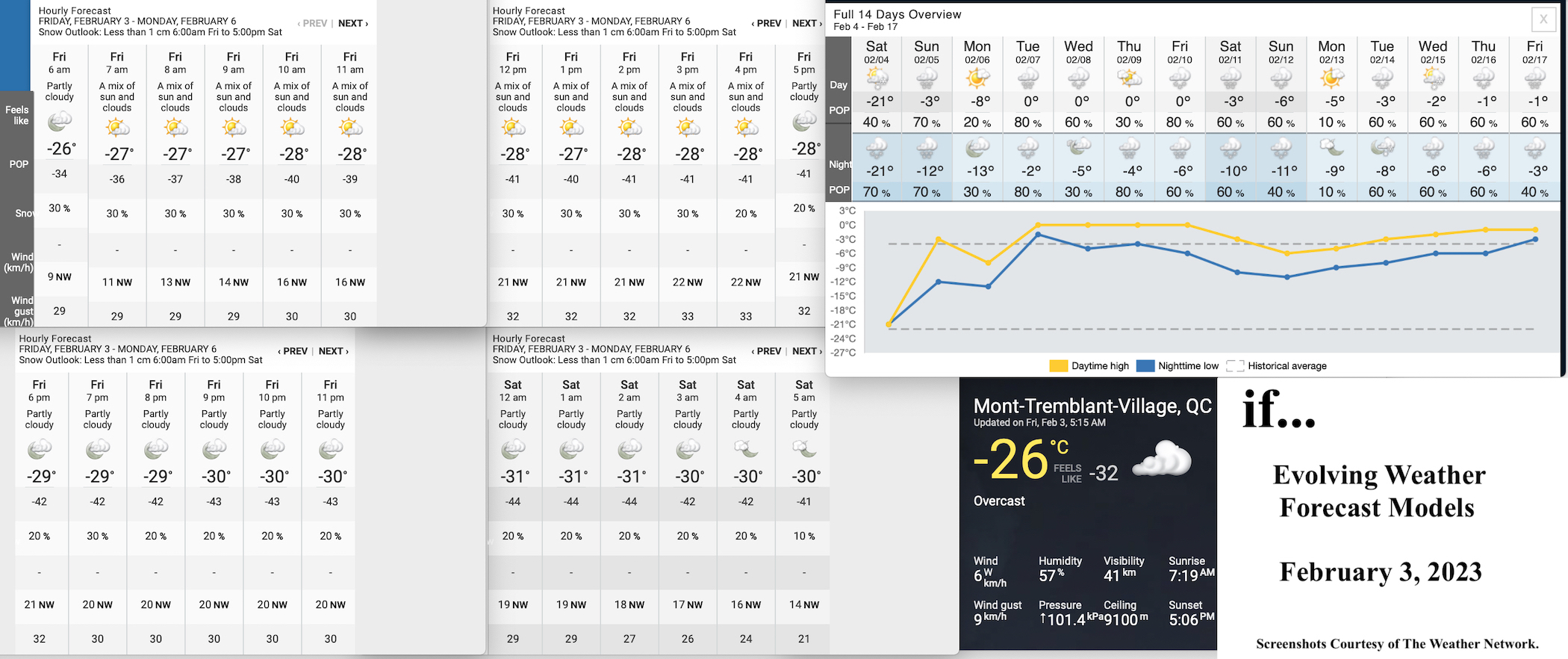Click the overcast cloud icon beside the -32 feels like

click(1162, 459)
